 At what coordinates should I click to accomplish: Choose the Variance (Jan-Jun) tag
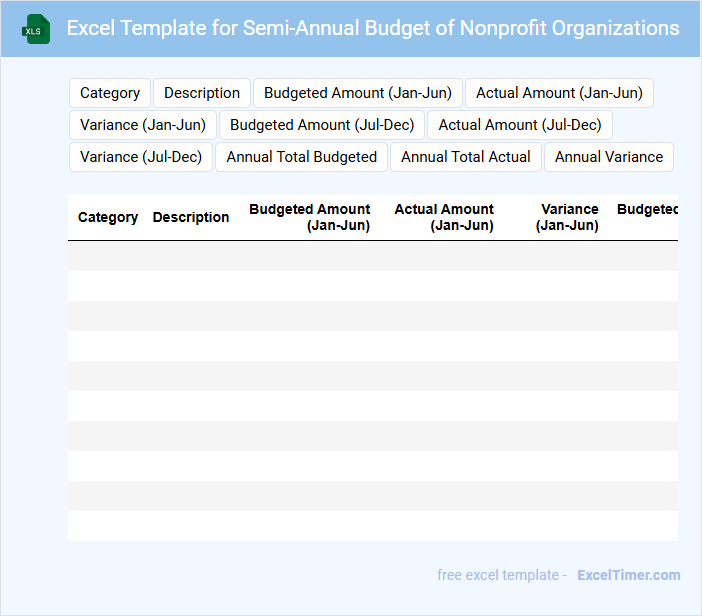coord(143,125)
